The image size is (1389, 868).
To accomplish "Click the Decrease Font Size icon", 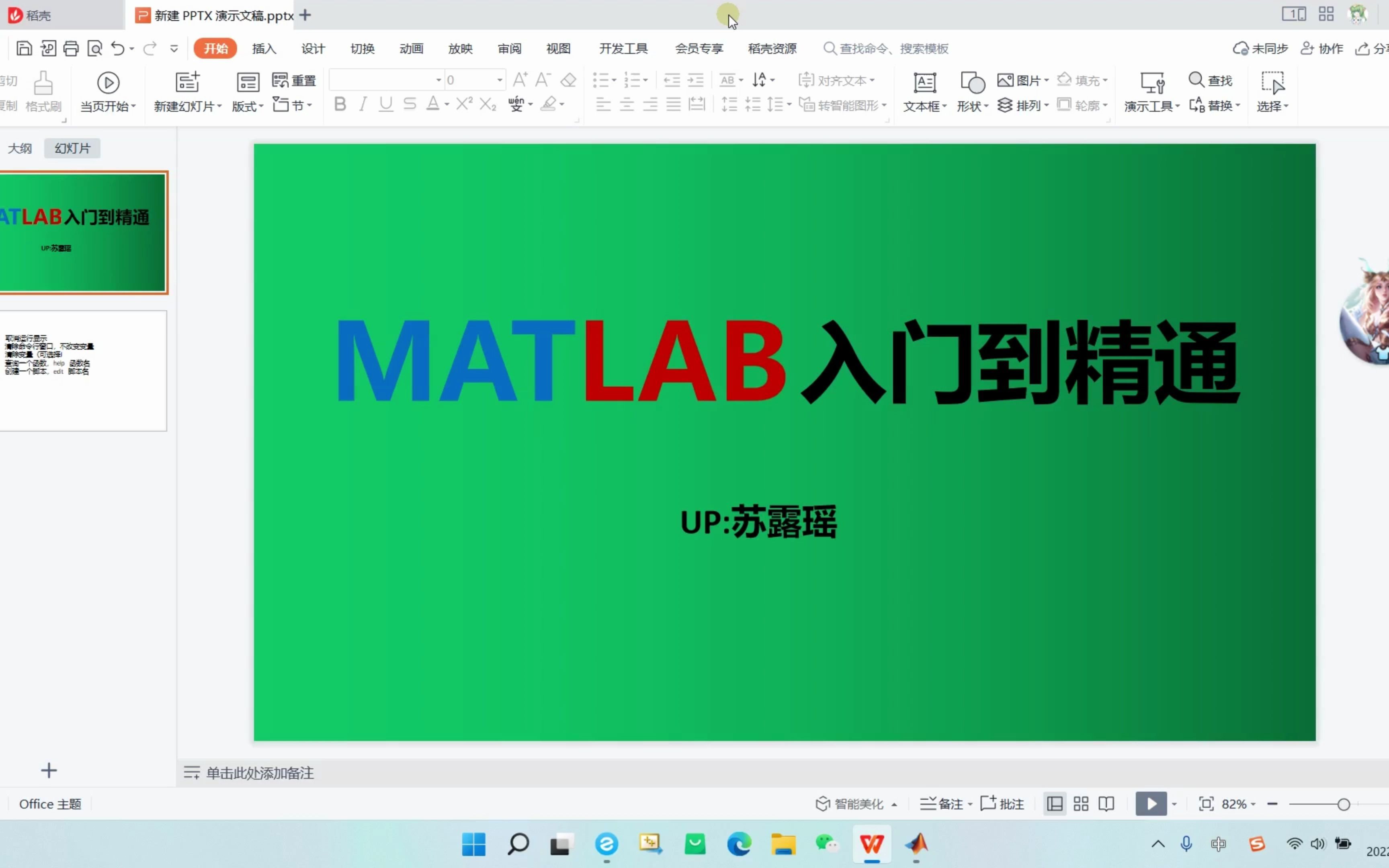I will pos(543,79).
